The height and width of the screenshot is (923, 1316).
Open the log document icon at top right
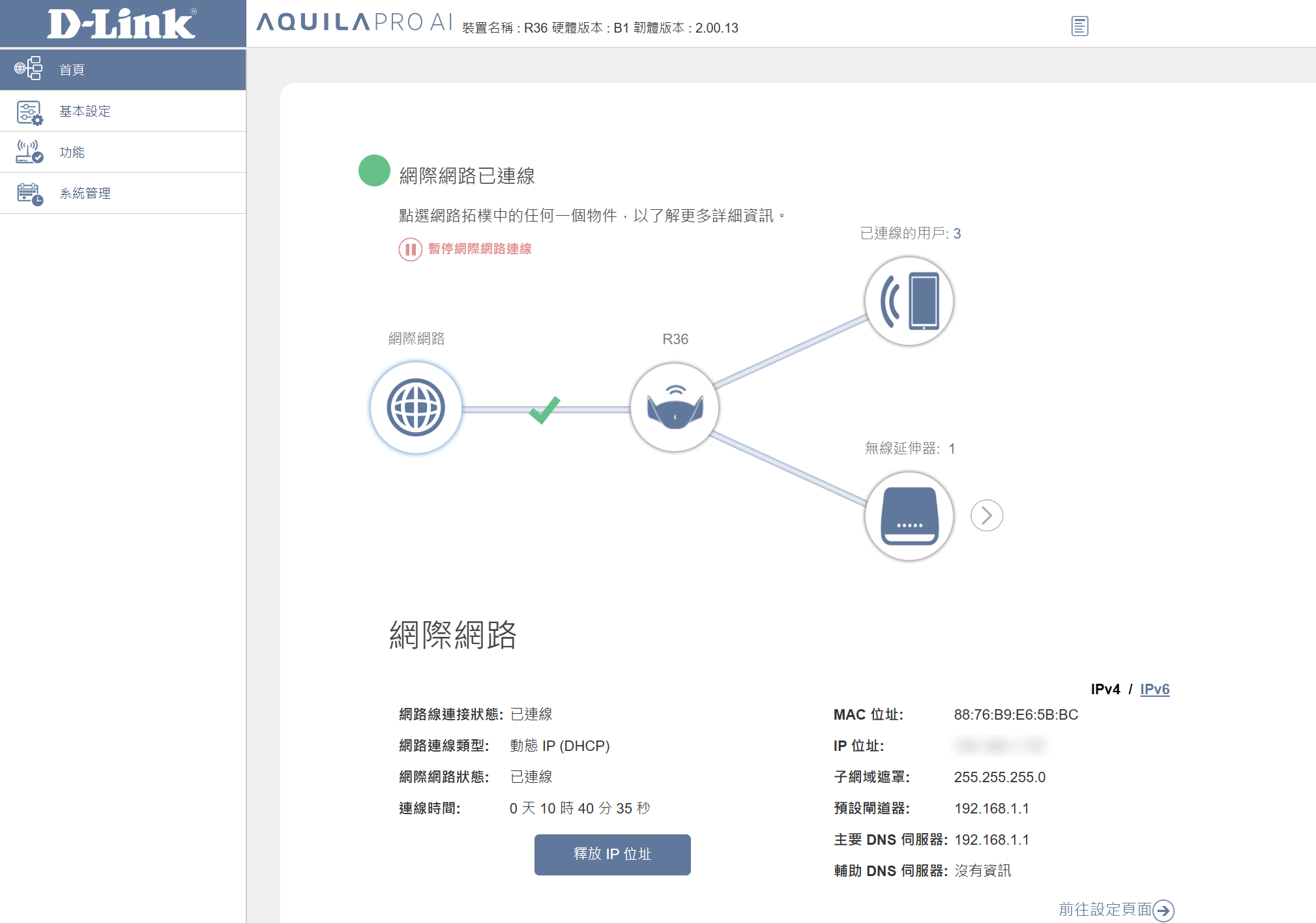(1079, 26)
